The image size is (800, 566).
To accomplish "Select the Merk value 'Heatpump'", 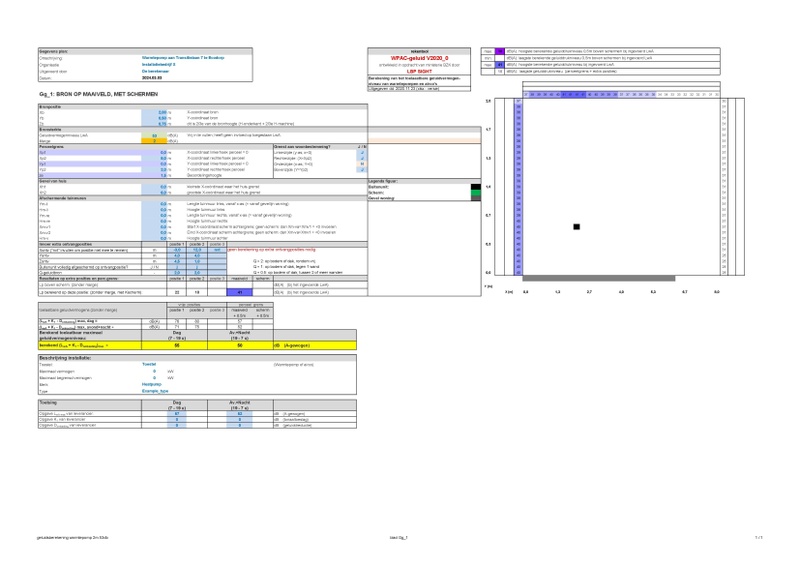I will [152, 384].
